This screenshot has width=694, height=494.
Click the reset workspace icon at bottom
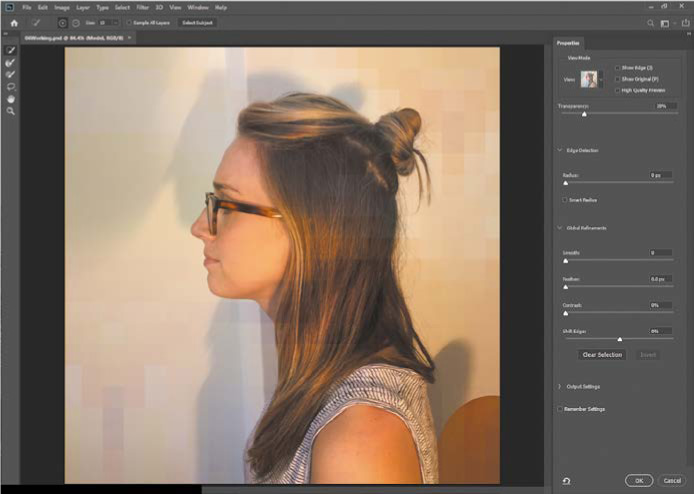coord(567,480)
